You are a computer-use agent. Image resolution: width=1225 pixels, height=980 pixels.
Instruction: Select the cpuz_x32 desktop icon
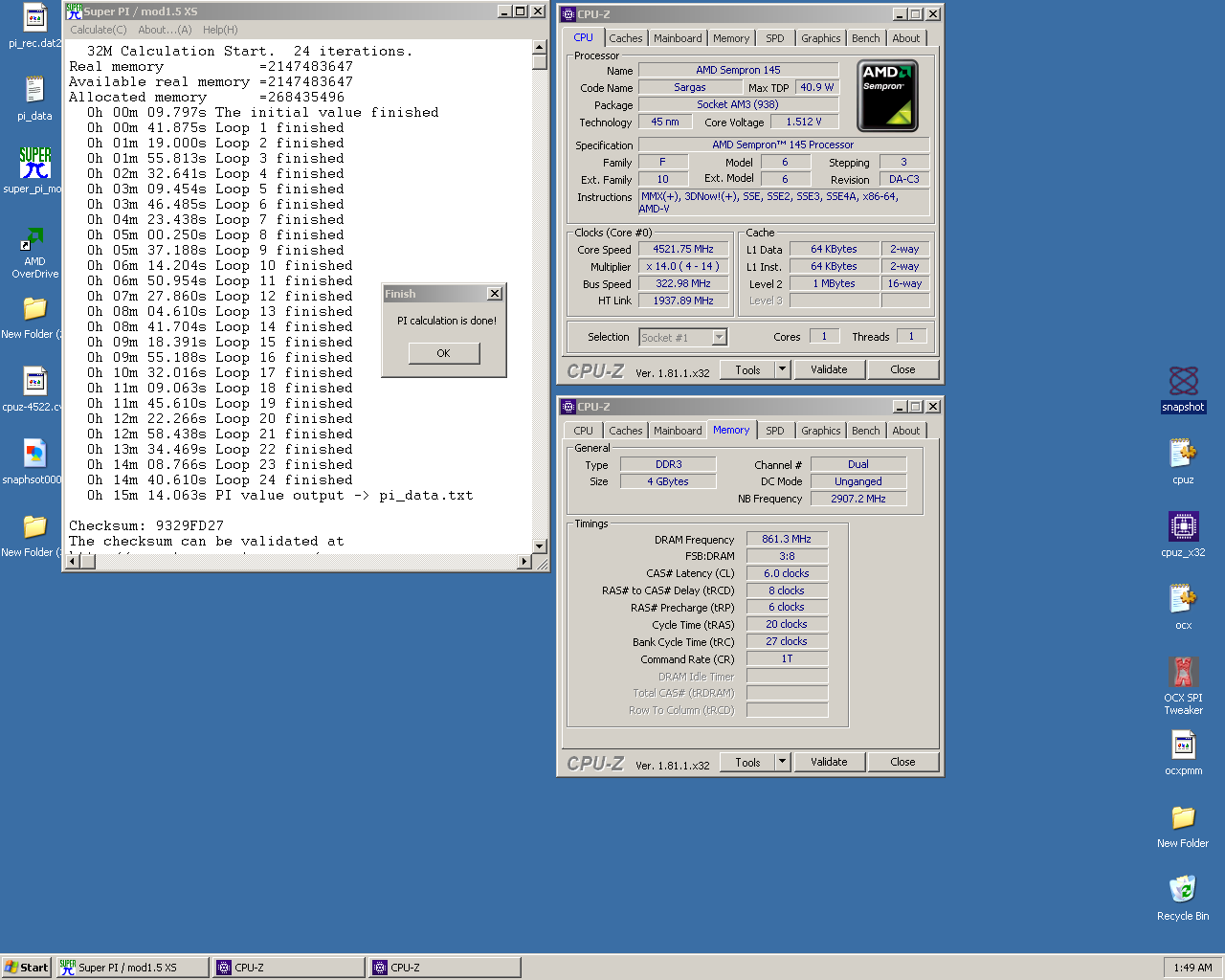point(1183,526)
